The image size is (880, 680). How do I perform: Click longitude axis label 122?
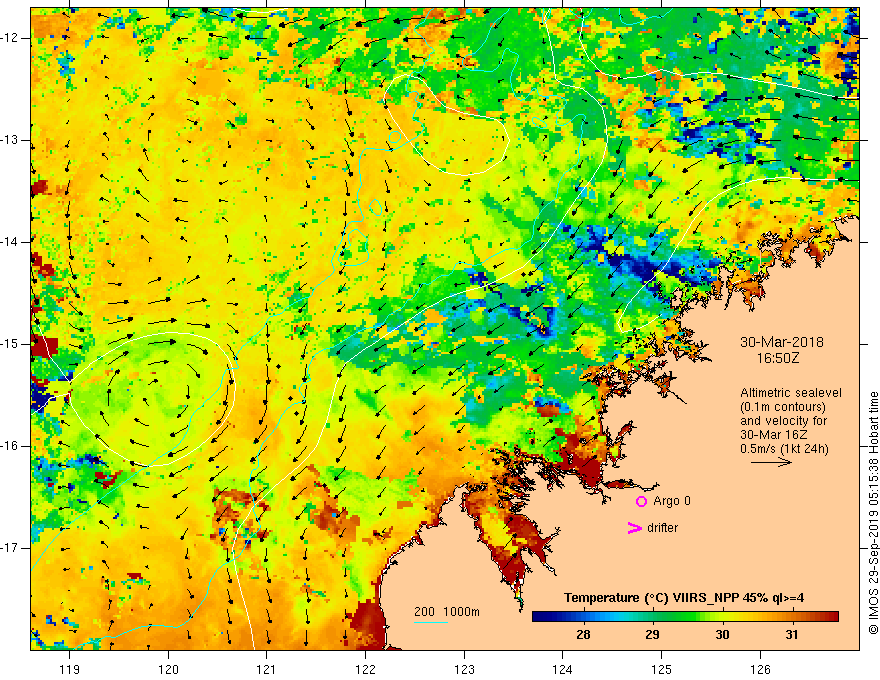tap(365, 669)
